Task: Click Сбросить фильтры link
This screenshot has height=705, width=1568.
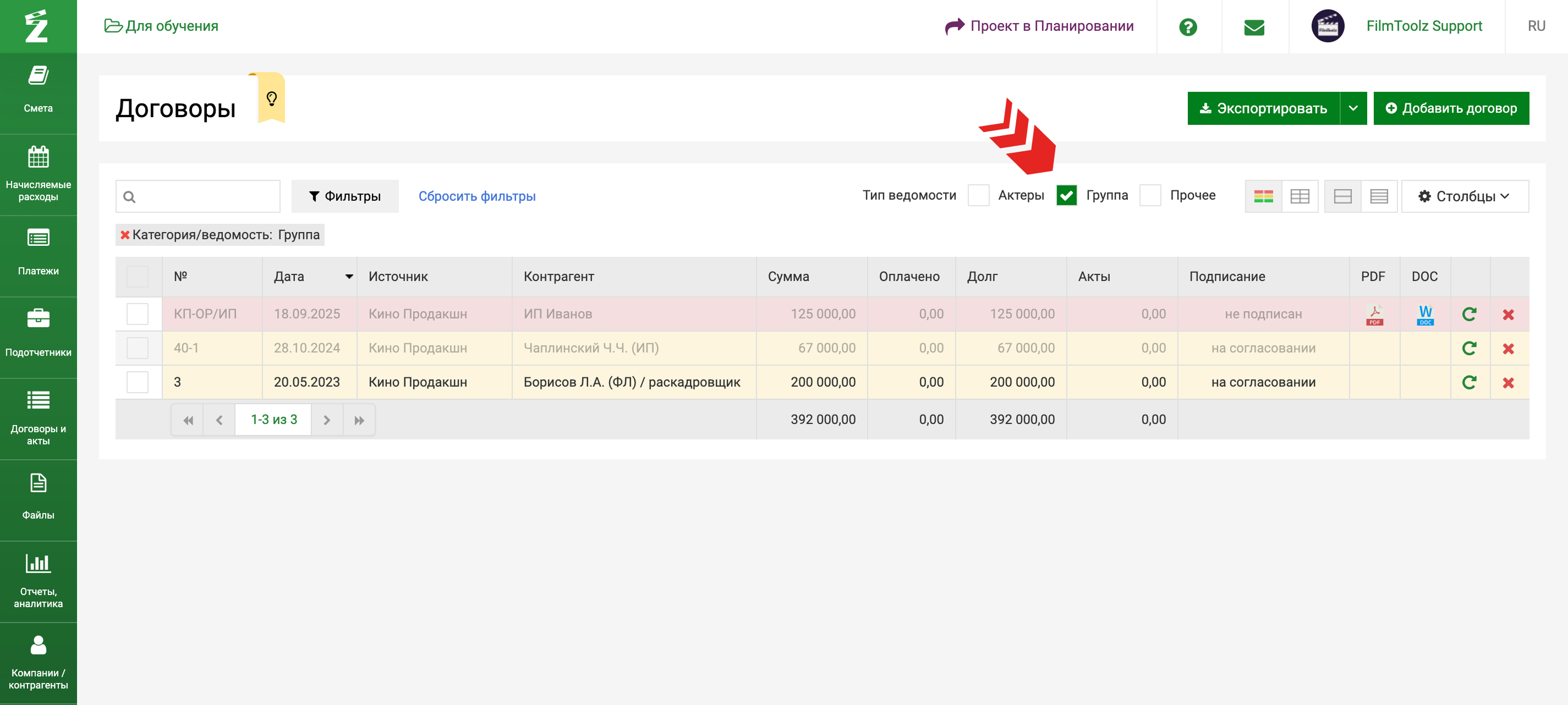Action: coord(476,196)
